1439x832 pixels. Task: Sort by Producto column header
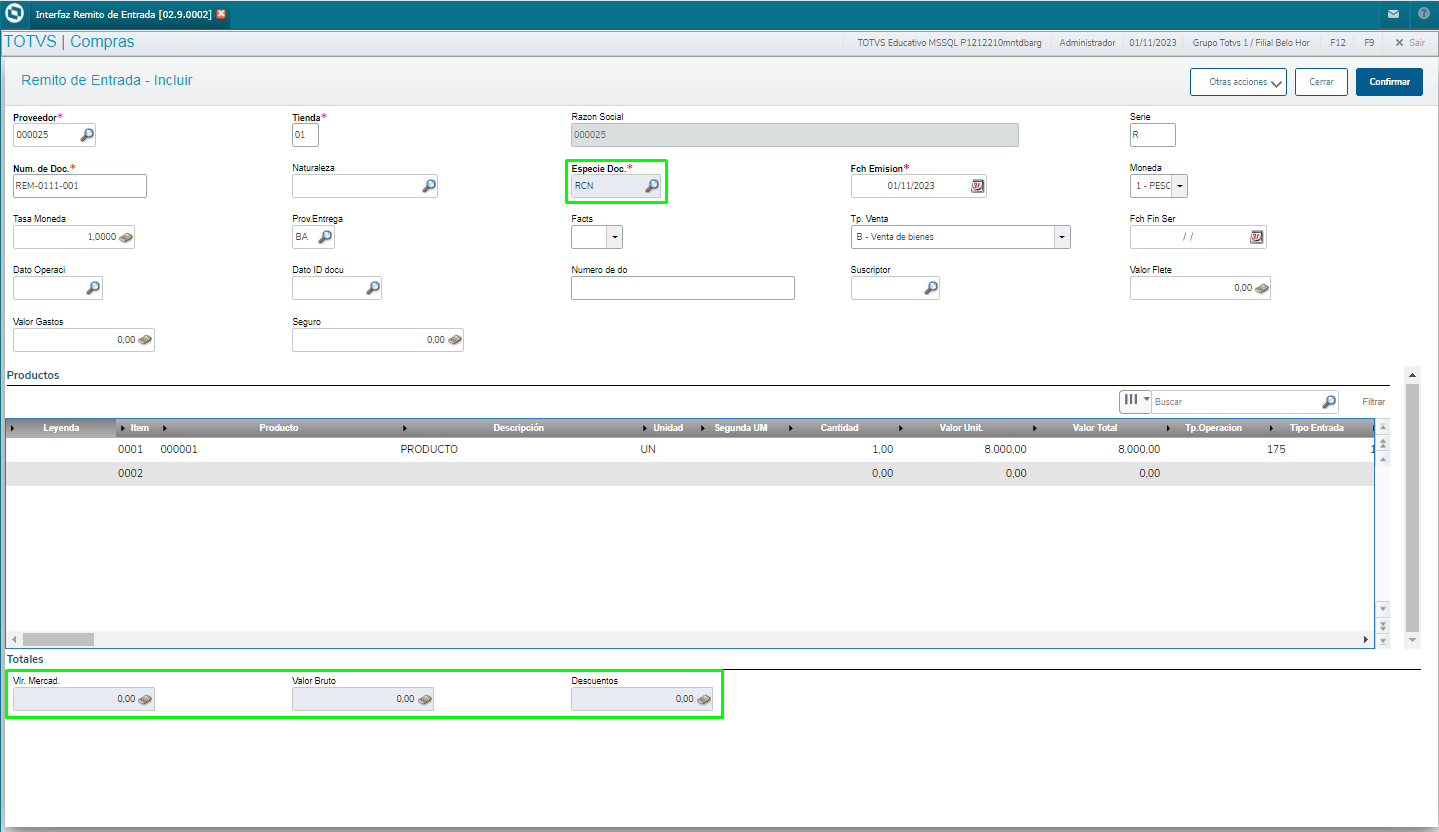pos(279,428)
